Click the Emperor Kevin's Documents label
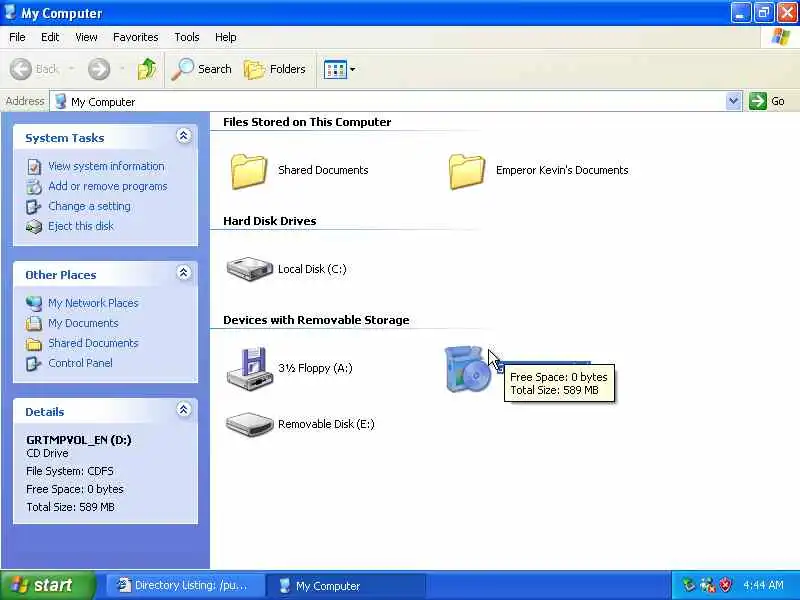The height and width of the screenshot is (600, 800). point(562,170)
